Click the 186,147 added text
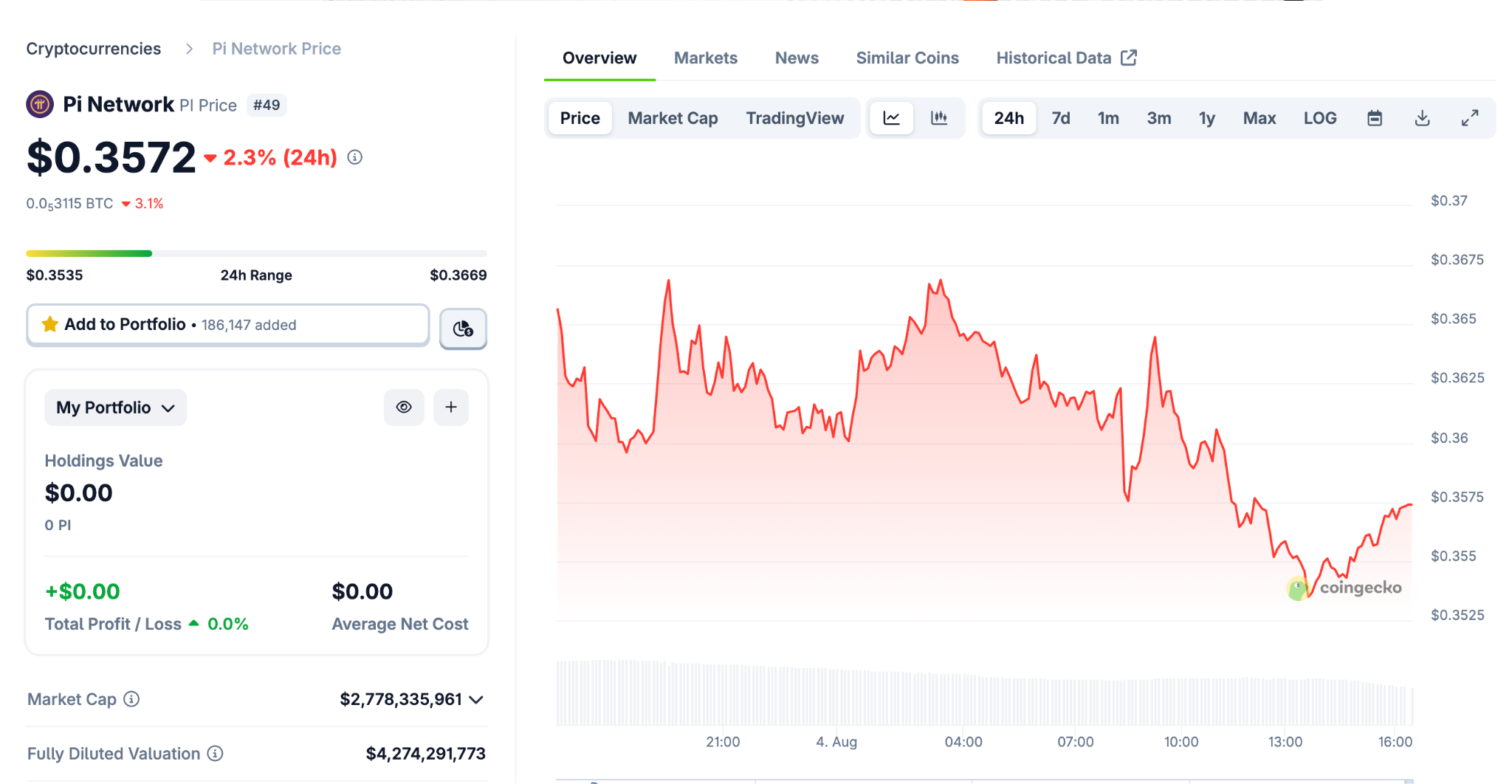The image size is (1512, 784). coord(249,325)
